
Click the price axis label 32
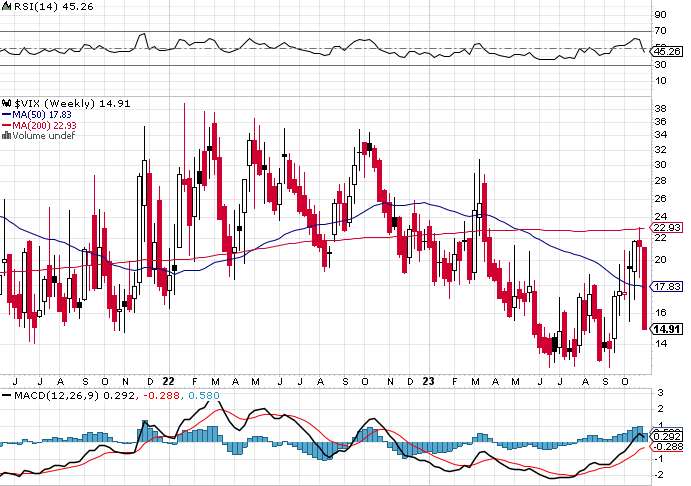coord(660,150)
